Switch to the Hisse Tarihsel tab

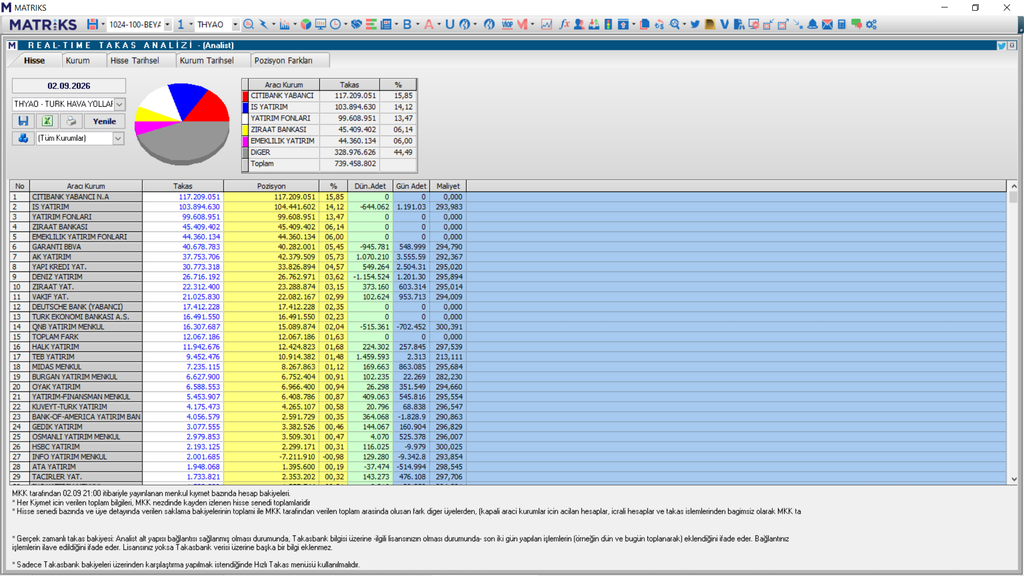[135, 60]
